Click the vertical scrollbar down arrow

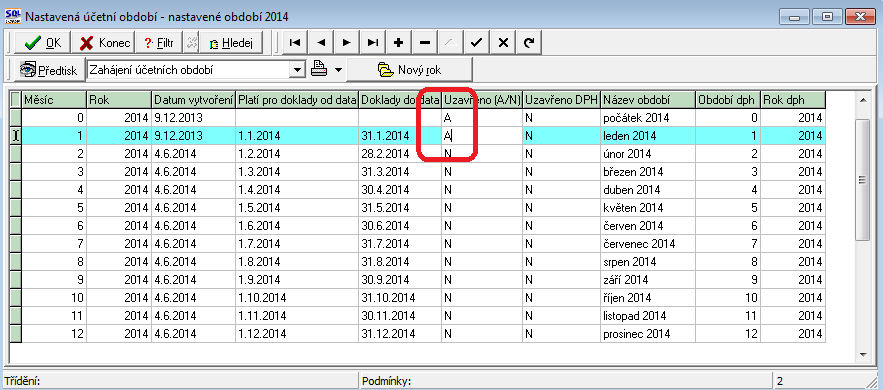[x=863, y=355]
